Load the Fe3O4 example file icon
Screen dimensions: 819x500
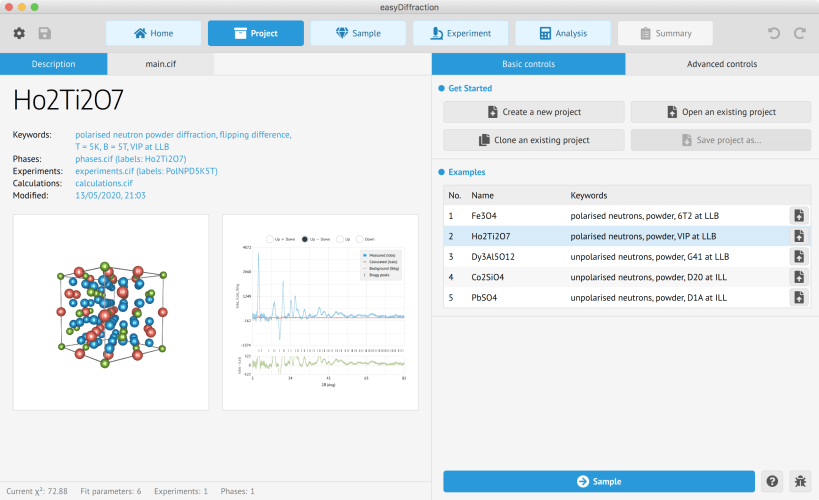[x=799, y=215]
